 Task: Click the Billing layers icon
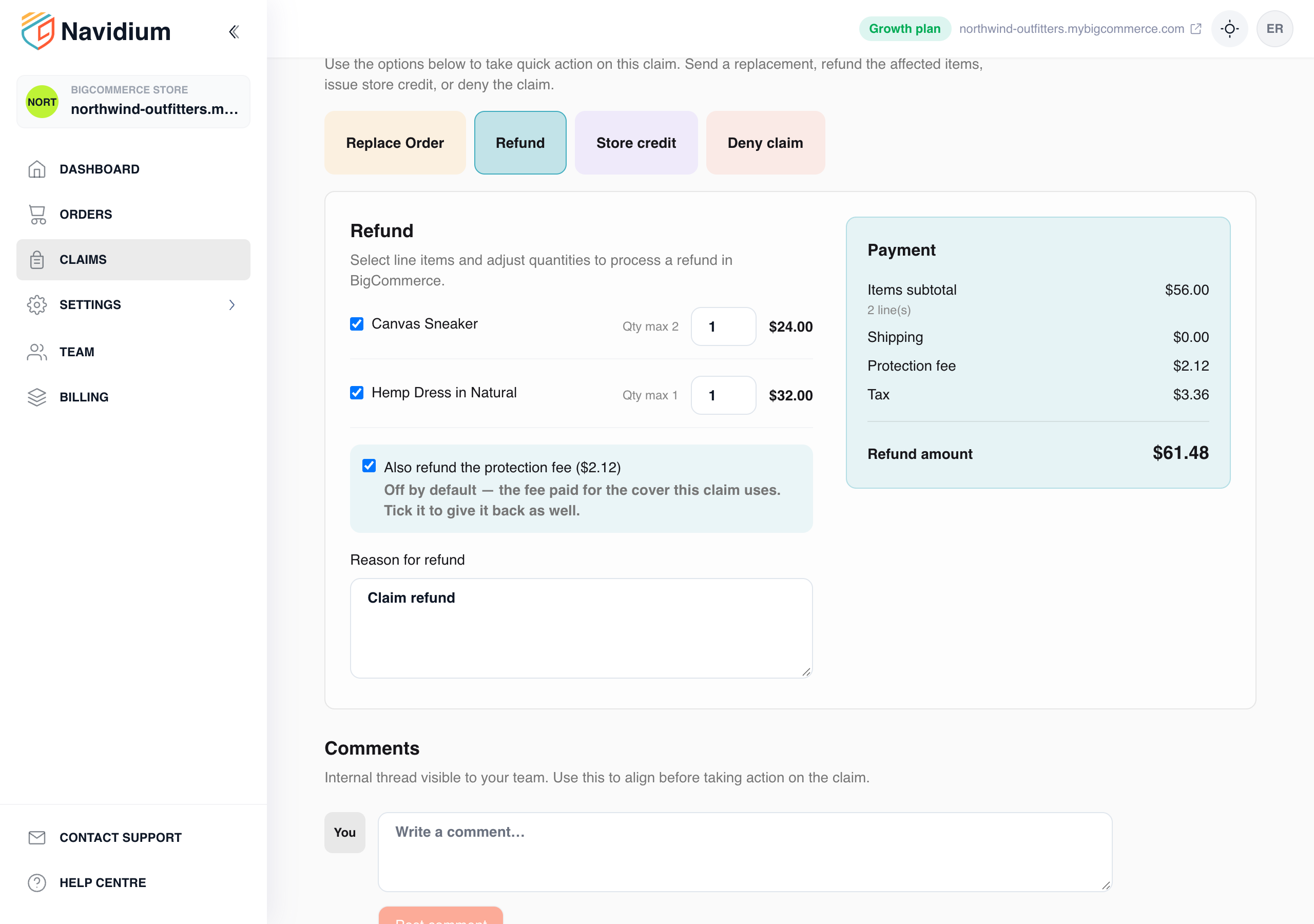[36, 397]
